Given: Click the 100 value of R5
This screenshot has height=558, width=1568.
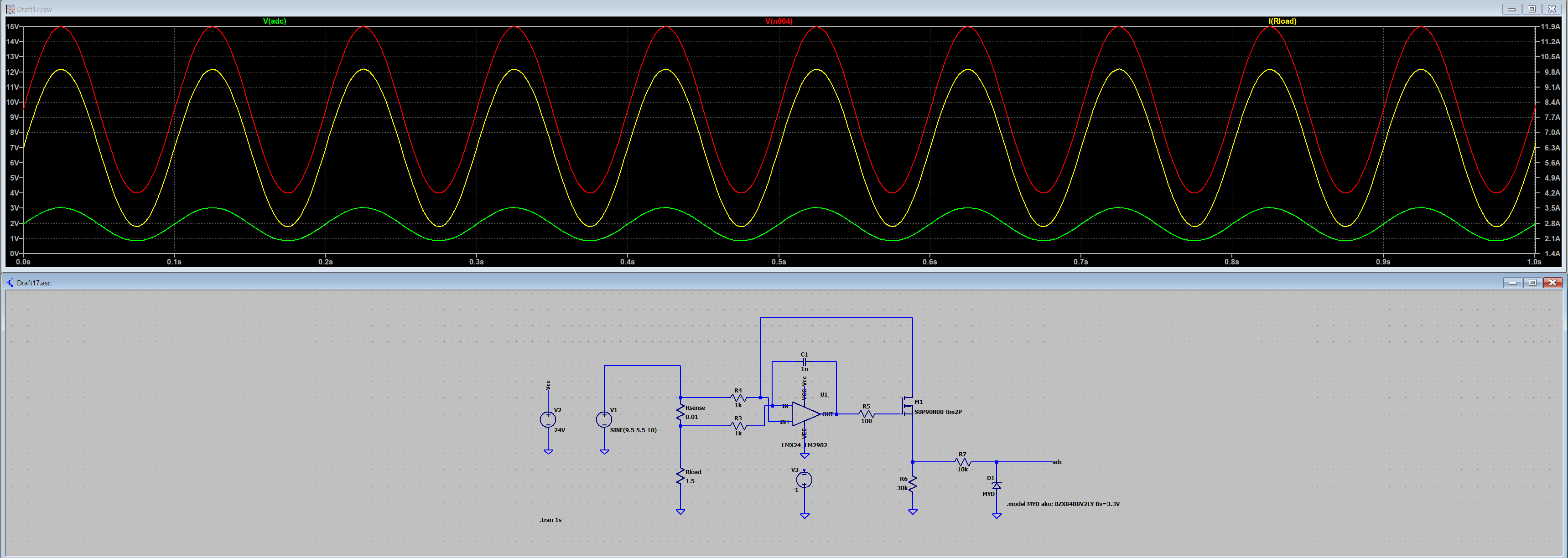Looking at the screenshot, I should (866, 421).
